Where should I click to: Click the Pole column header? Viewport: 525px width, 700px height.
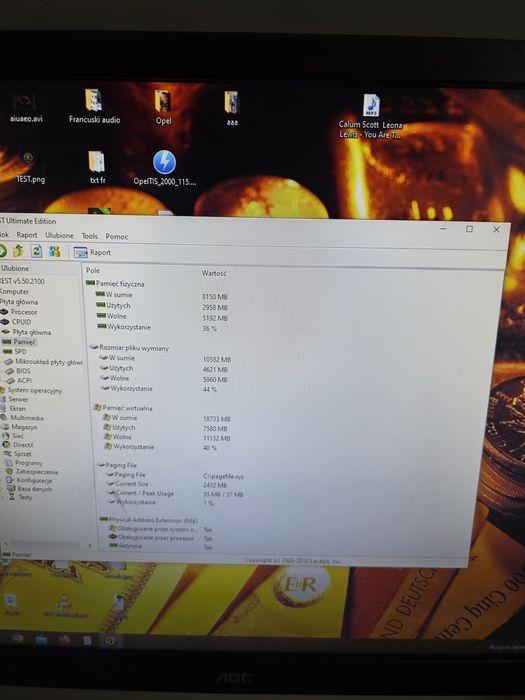coord(93,270)
